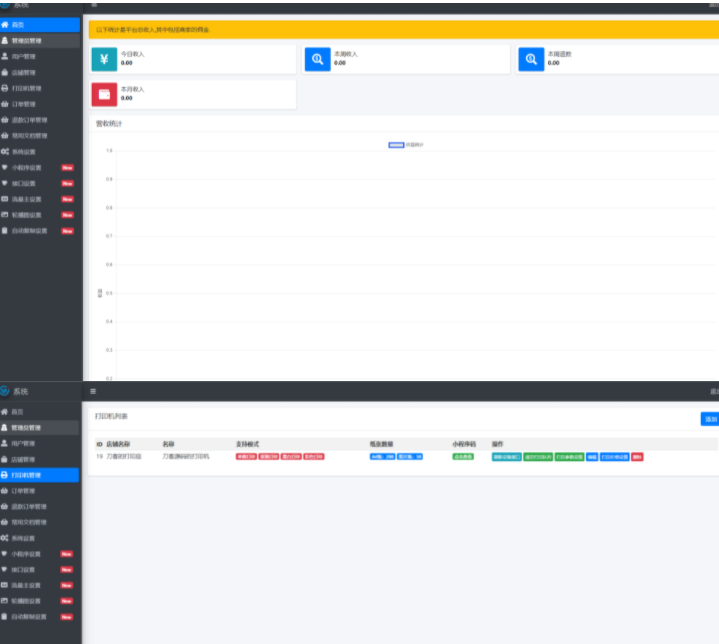Click the 支持模式 column header
This screenshot has width=719, height=644.
[x=247, y=444]
